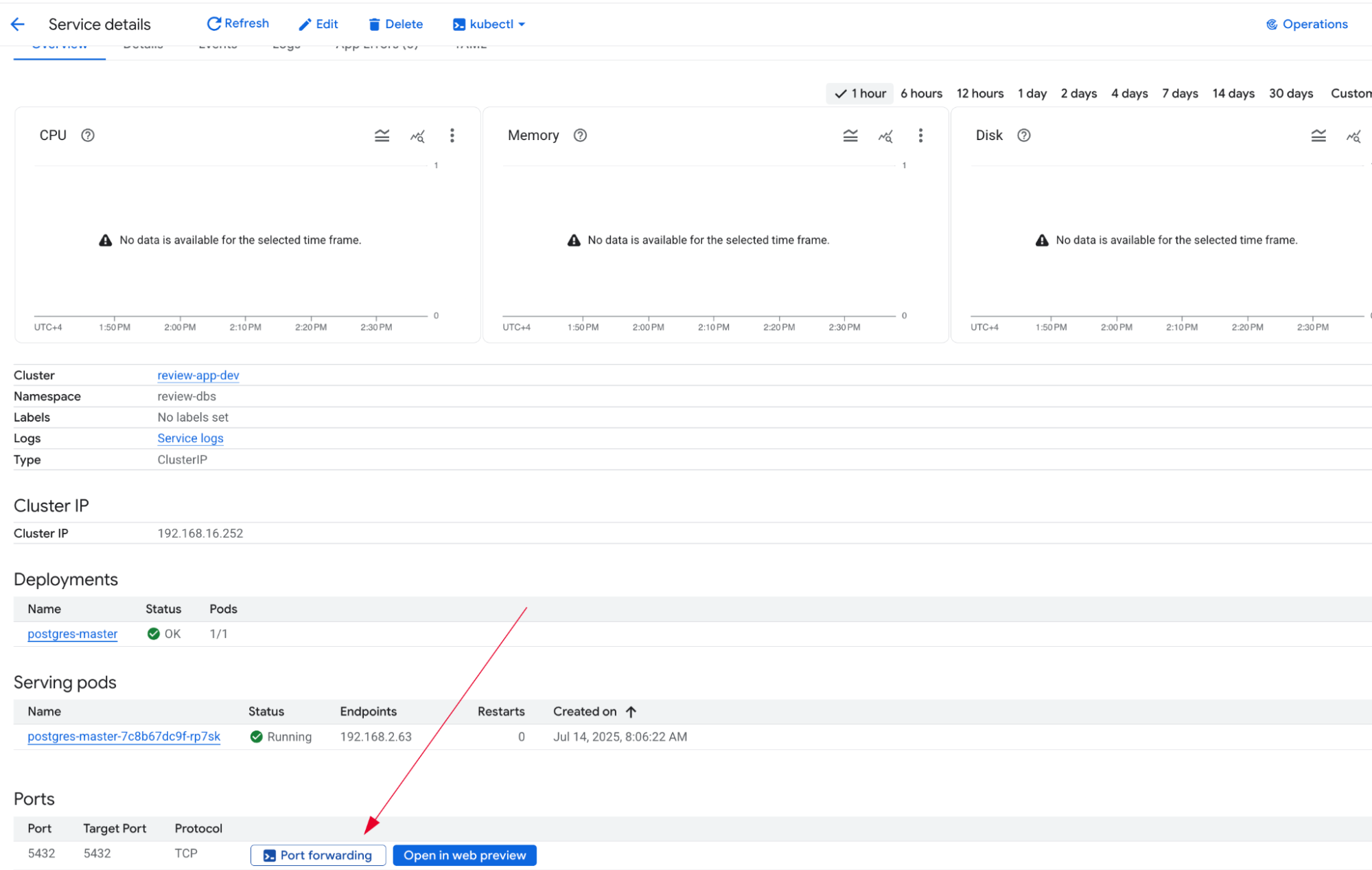Select the 1 hour time range
Viewport: 1372px width, 870px height.
(860, 93)
